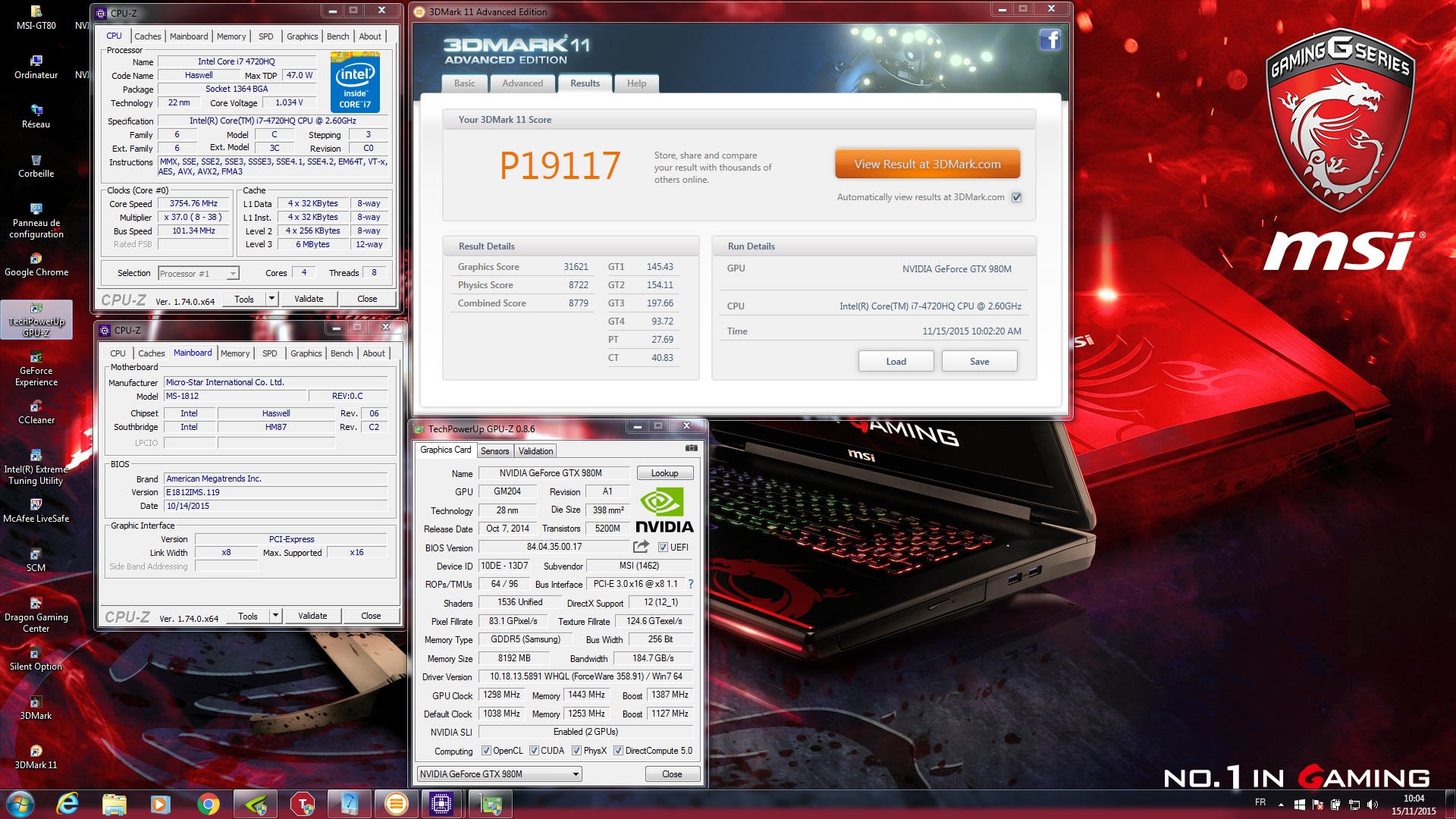Click the volume speaker tray icon
The height and width of the screenshot is (819, 1456).
(x=1373, y=805)
